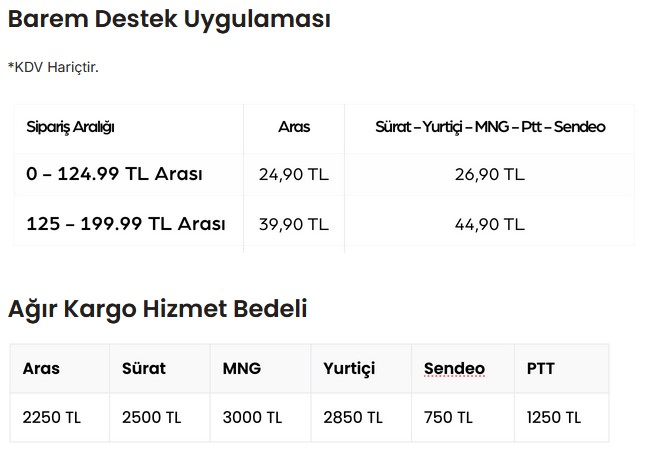
Task: Click the underlined Sendeo header
Action: click(x=454, y=369)
